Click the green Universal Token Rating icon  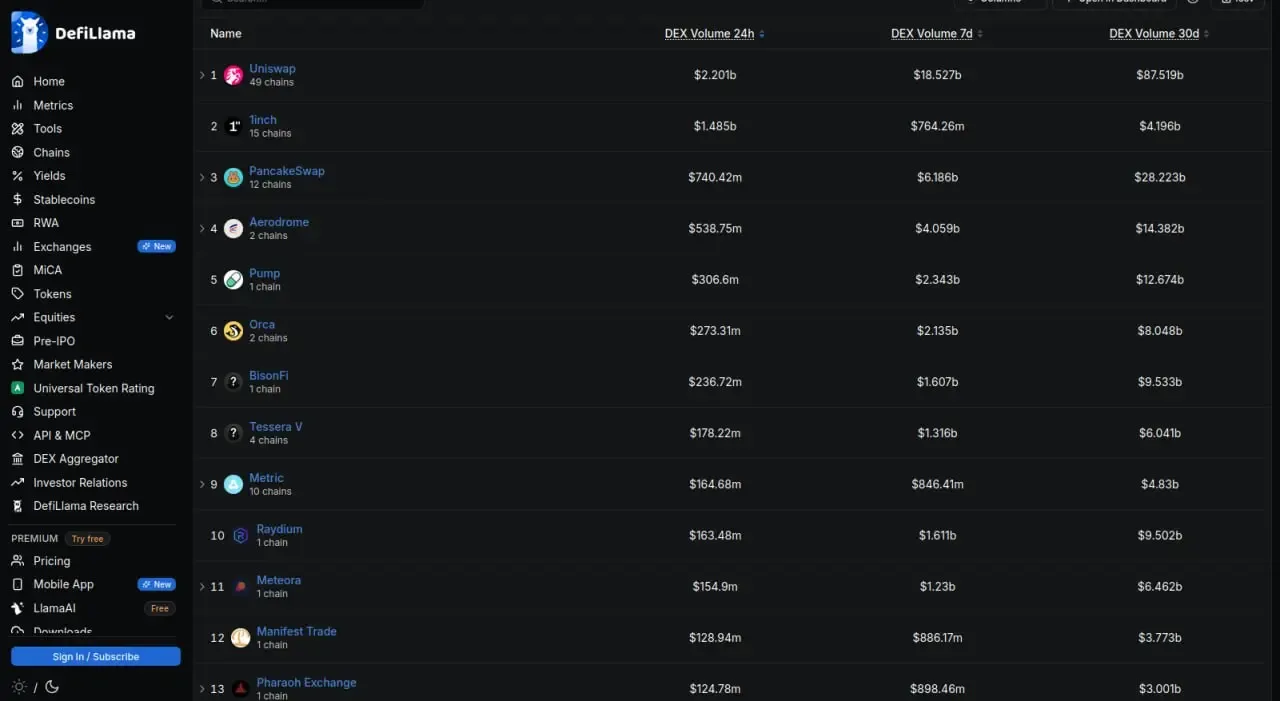click(x=17, y=388)
